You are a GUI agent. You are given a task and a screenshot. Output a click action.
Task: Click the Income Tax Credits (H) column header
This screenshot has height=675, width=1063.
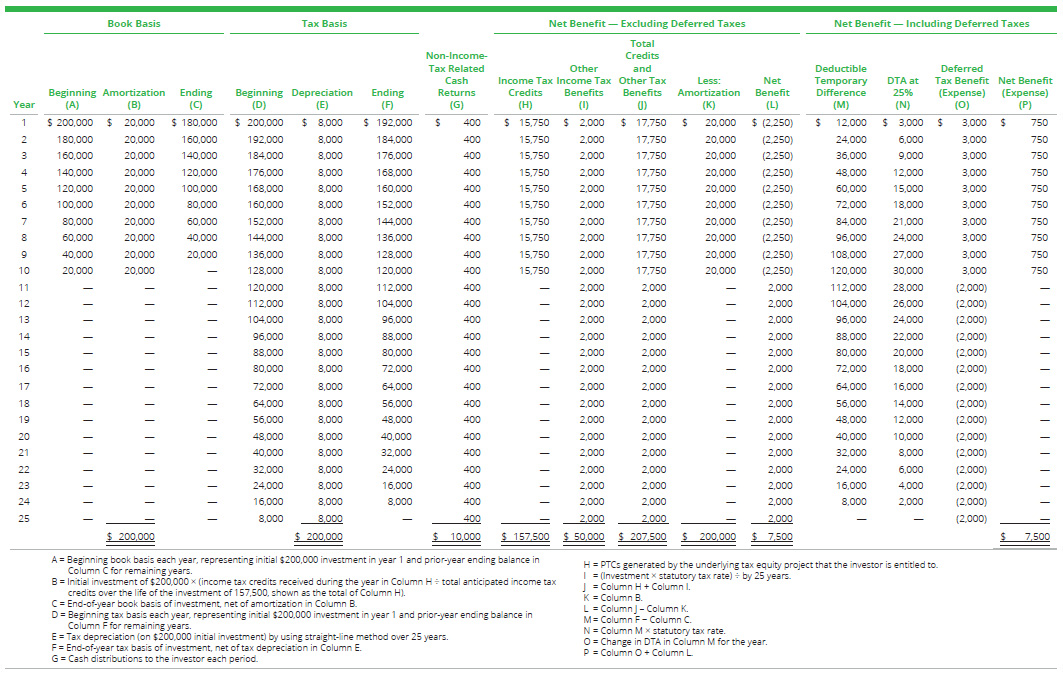pyautogui.click(x=526, y=92)
